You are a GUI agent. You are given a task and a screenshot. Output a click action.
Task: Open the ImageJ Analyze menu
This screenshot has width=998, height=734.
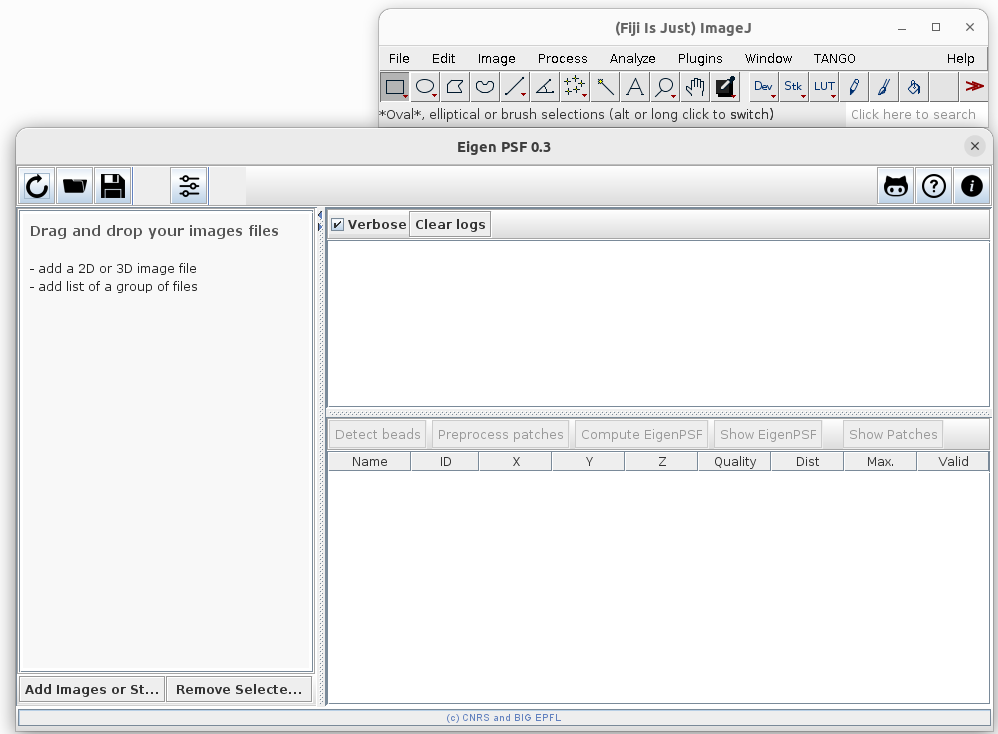tap(632, 59)
